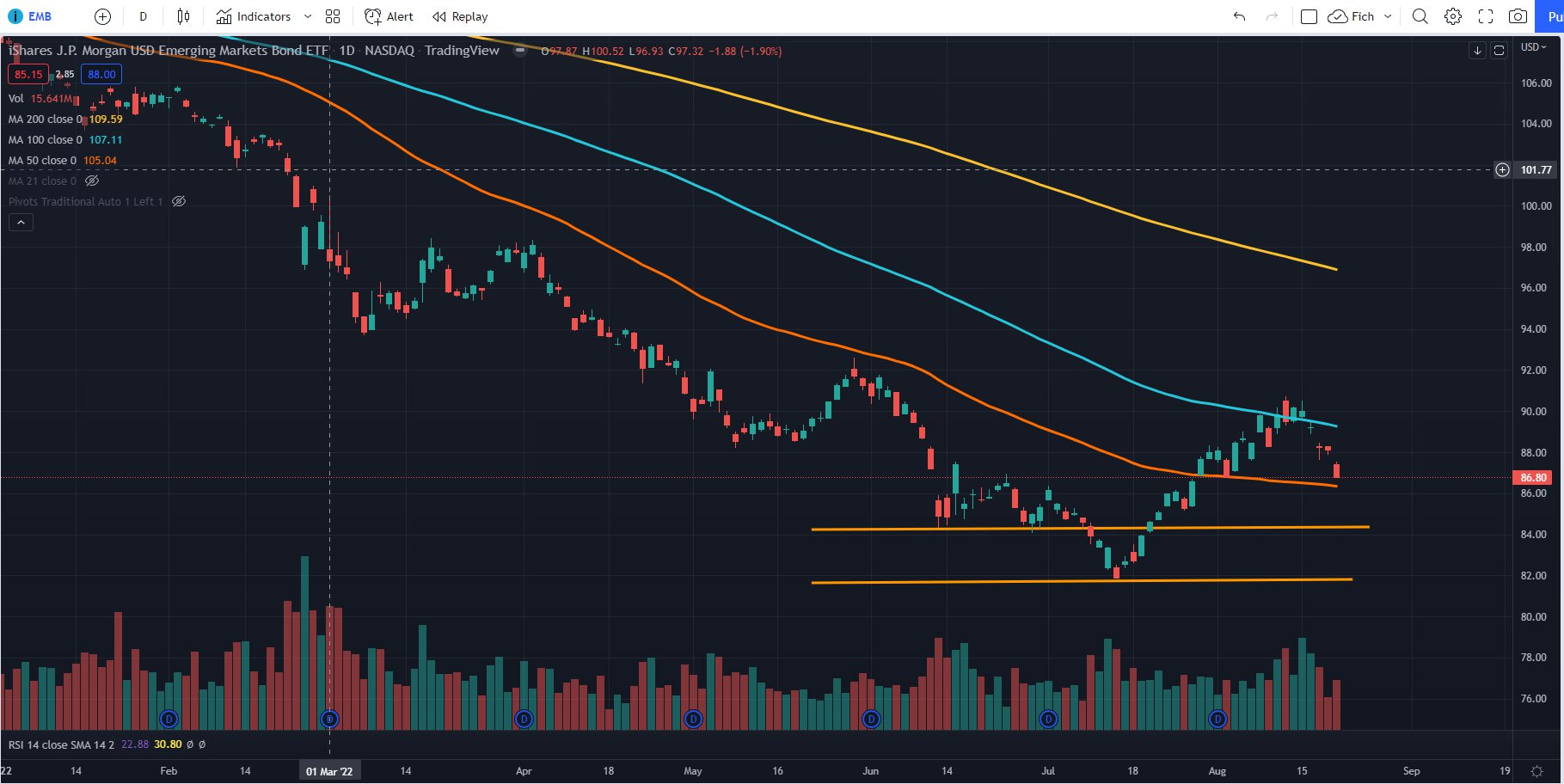1564x784 pixels.
Task: Click the RSI value 30.80 in legend
Action: pyautogui.click(x=168, y=745)
